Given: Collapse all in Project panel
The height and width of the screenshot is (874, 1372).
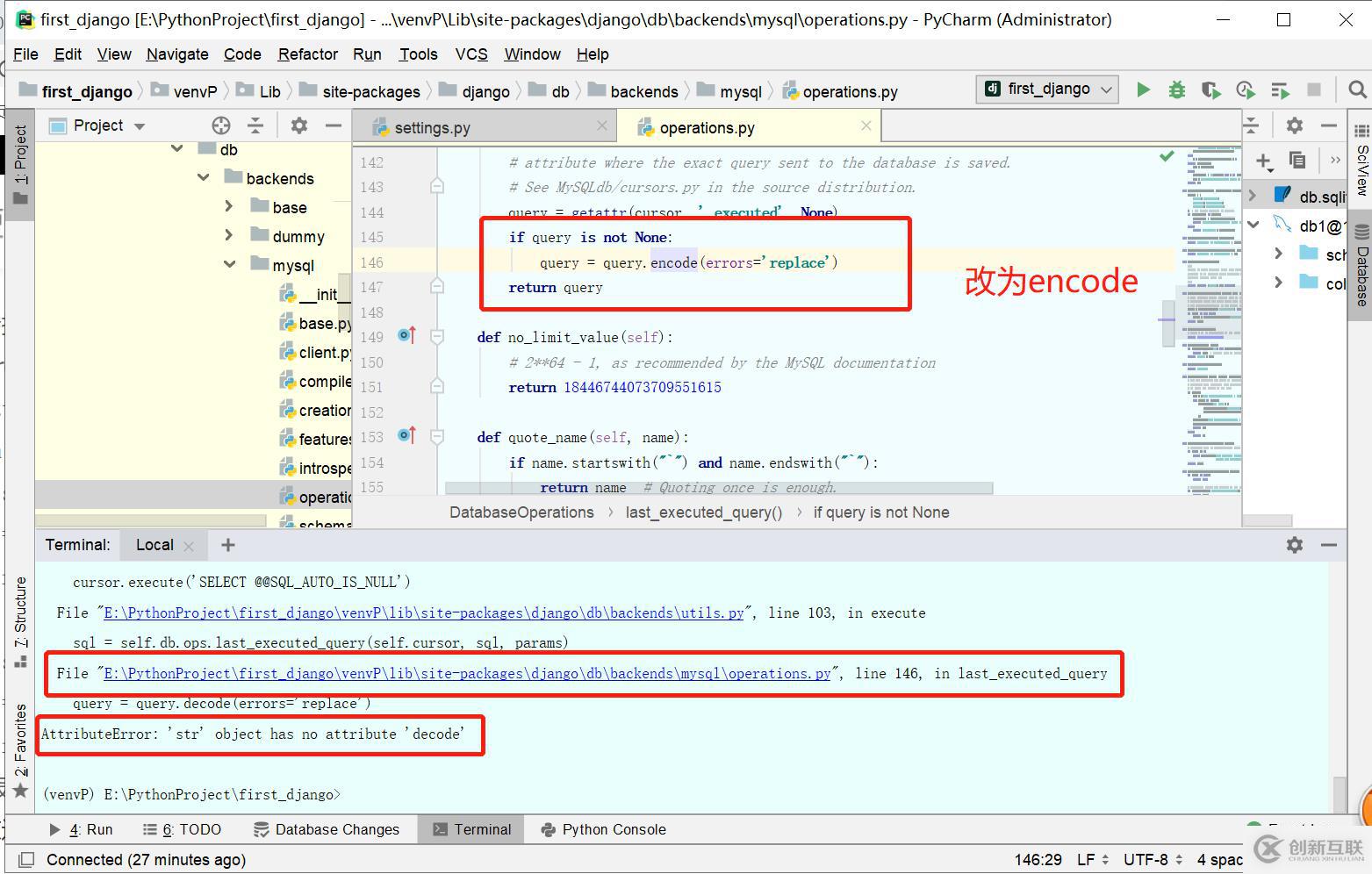Looking at the screenshot, I should tap(255, 125).
